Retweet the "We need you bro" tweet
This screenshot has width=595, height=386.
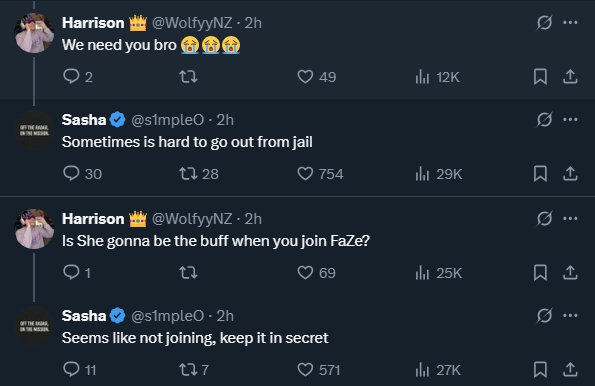188,77
